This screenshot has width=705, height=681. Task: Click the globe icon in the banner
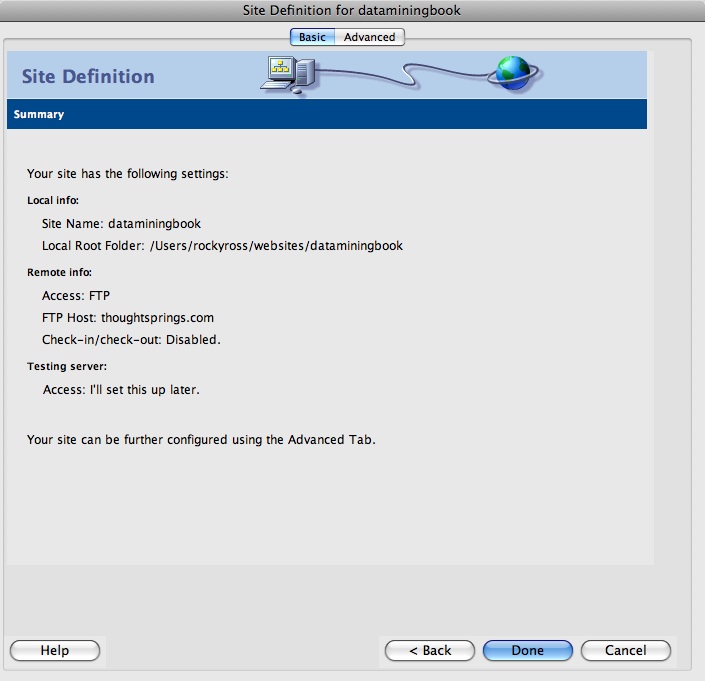point(514,73)
